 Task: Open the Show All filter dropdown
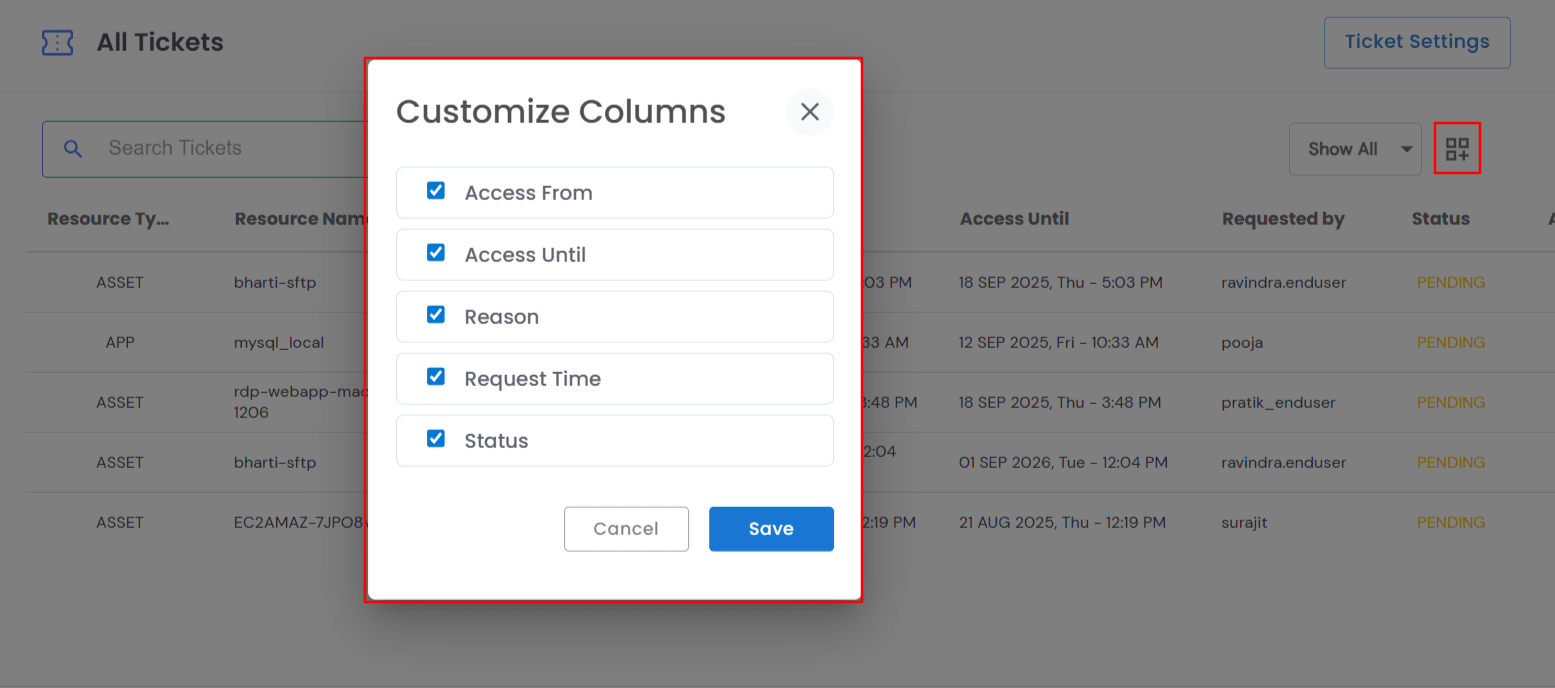[1355, 148]
